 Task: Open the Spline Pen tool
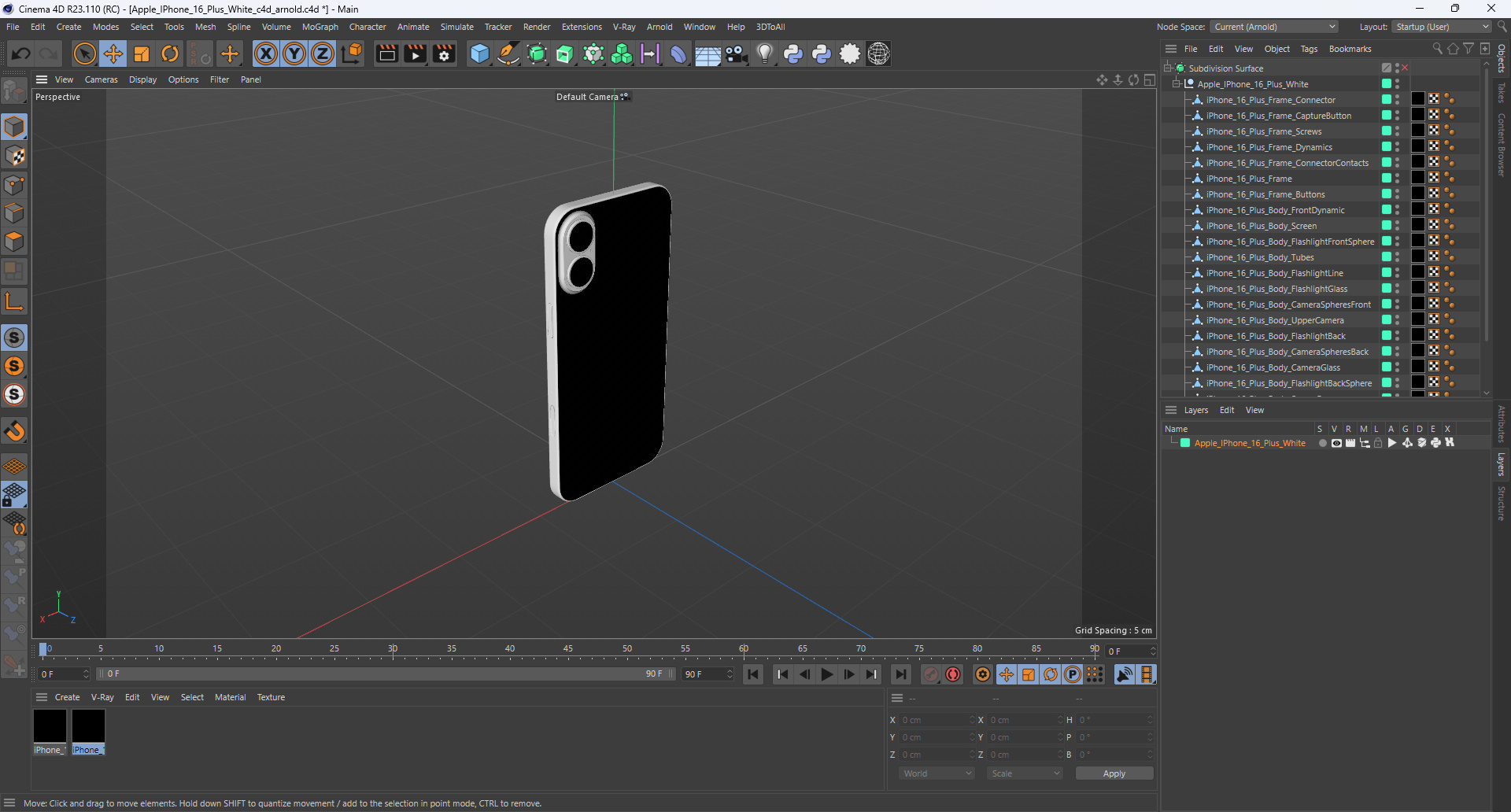point(508,54)
